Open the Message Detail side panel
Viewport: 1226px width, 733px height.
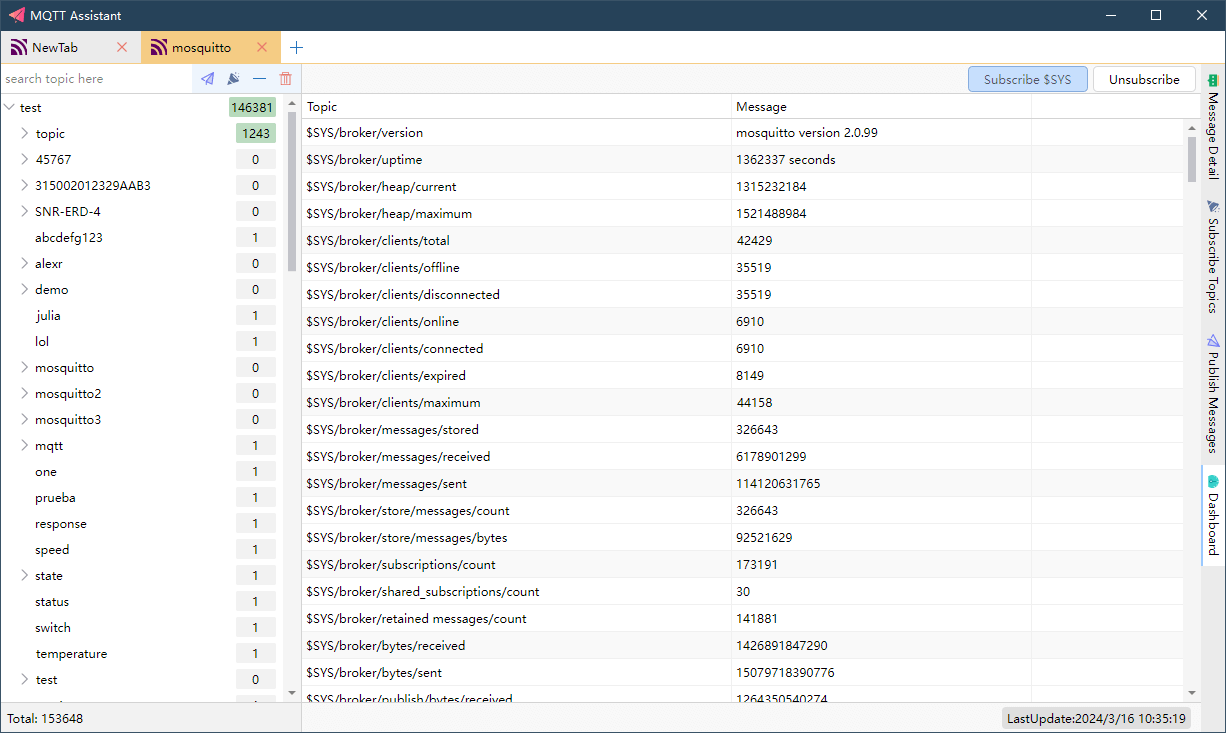click(x=1213, y=127)
